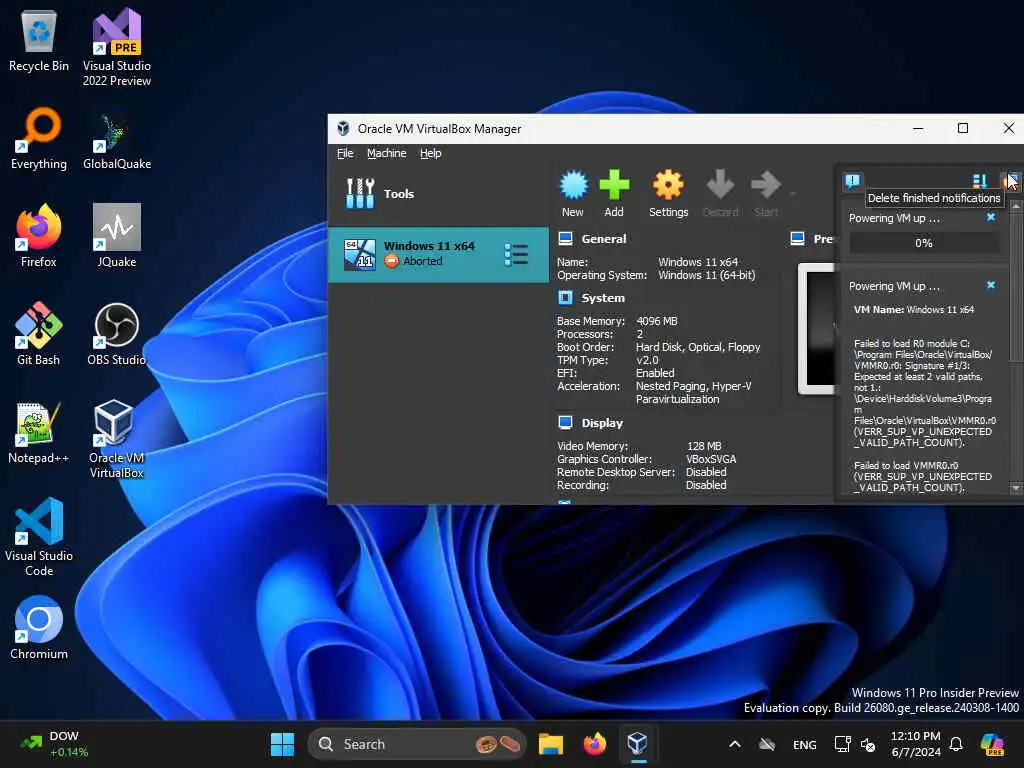Dismiss the Powering VM up error notification
Screen dimensions: 1024x768
[x=991, y=285]
